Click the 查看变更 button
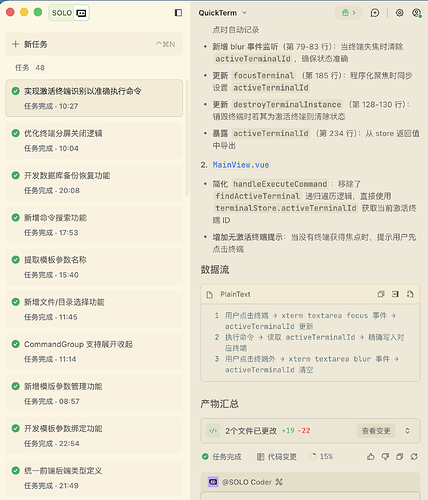This screenshot has width=428, height=500. [376, 431]
